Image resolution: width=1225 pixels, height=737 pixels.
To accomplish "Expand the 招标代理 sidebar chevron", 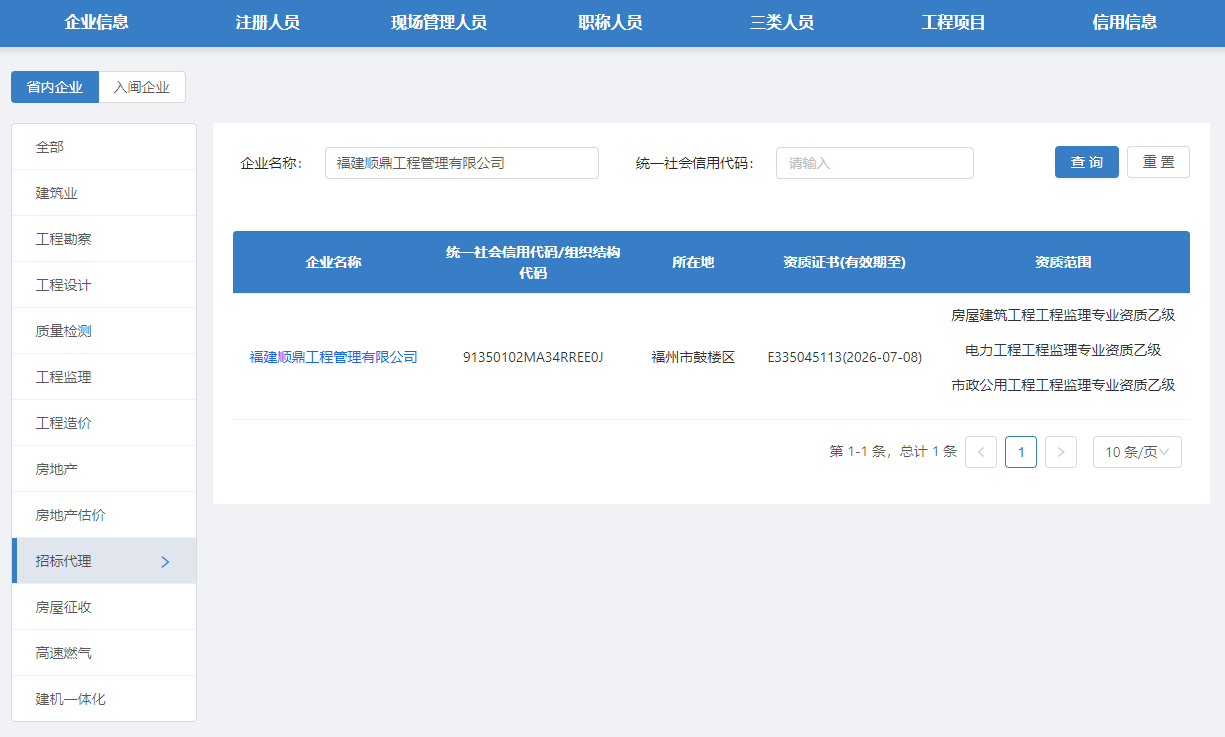I will click(x=166, y=562).
